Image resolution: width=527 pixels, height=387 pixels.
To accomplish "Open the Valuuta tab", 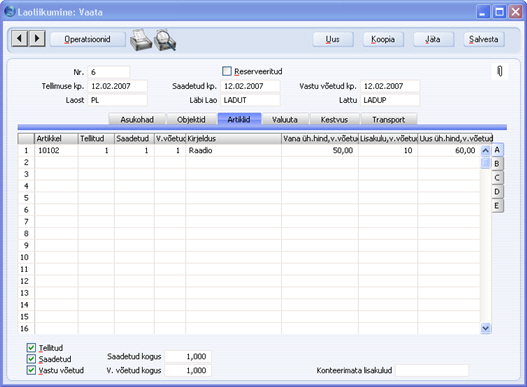I will (285, 119).
